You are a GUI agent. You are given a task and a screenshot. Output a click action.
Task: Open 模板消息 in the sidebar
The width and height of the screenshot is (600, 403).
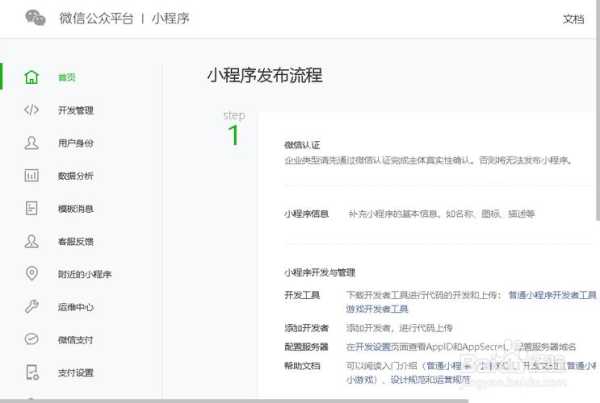pos(76,209)
